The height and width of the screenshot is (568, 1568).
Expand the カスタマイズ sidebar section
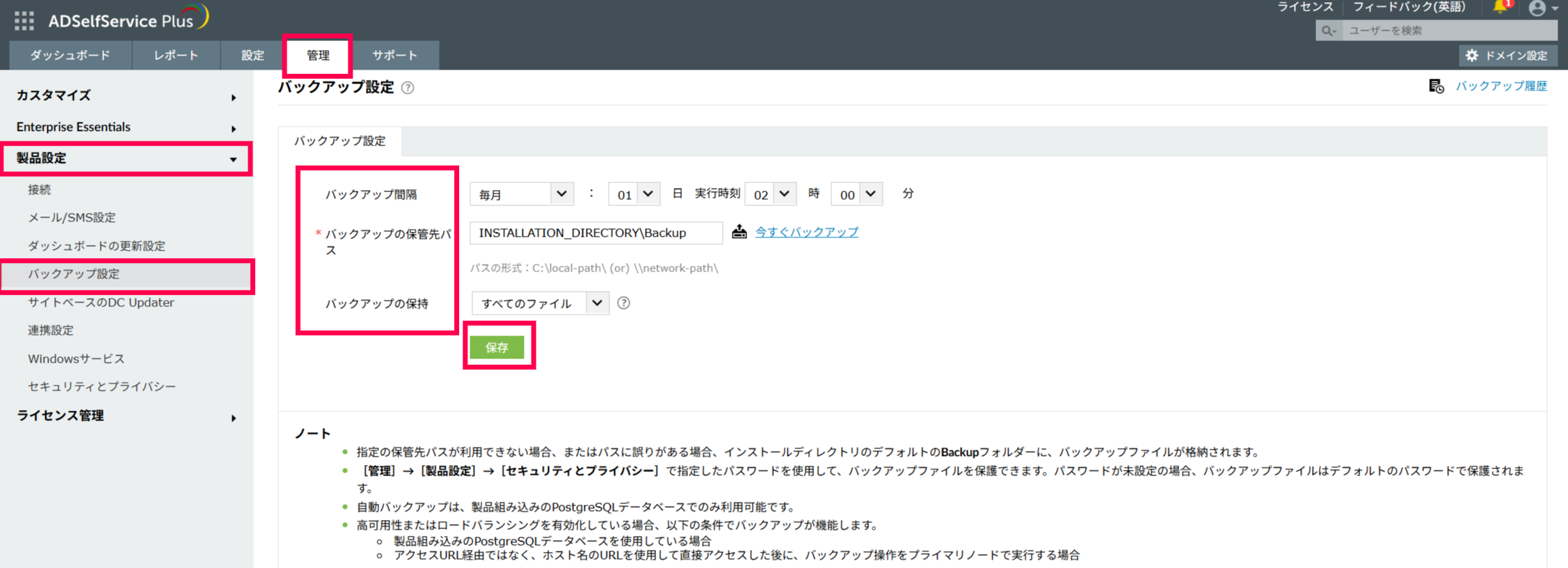127,96
